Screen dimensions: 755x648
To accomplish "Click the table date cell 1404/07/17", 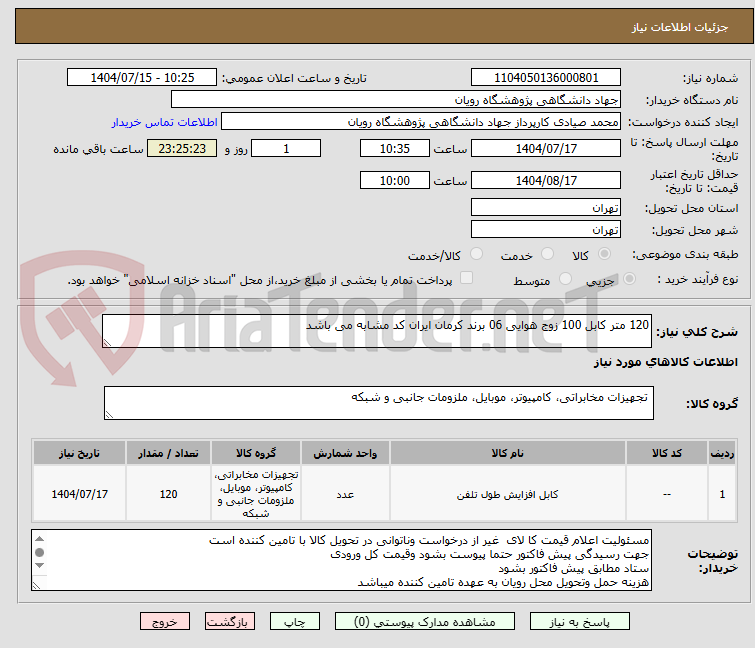I will pos(79,494).
